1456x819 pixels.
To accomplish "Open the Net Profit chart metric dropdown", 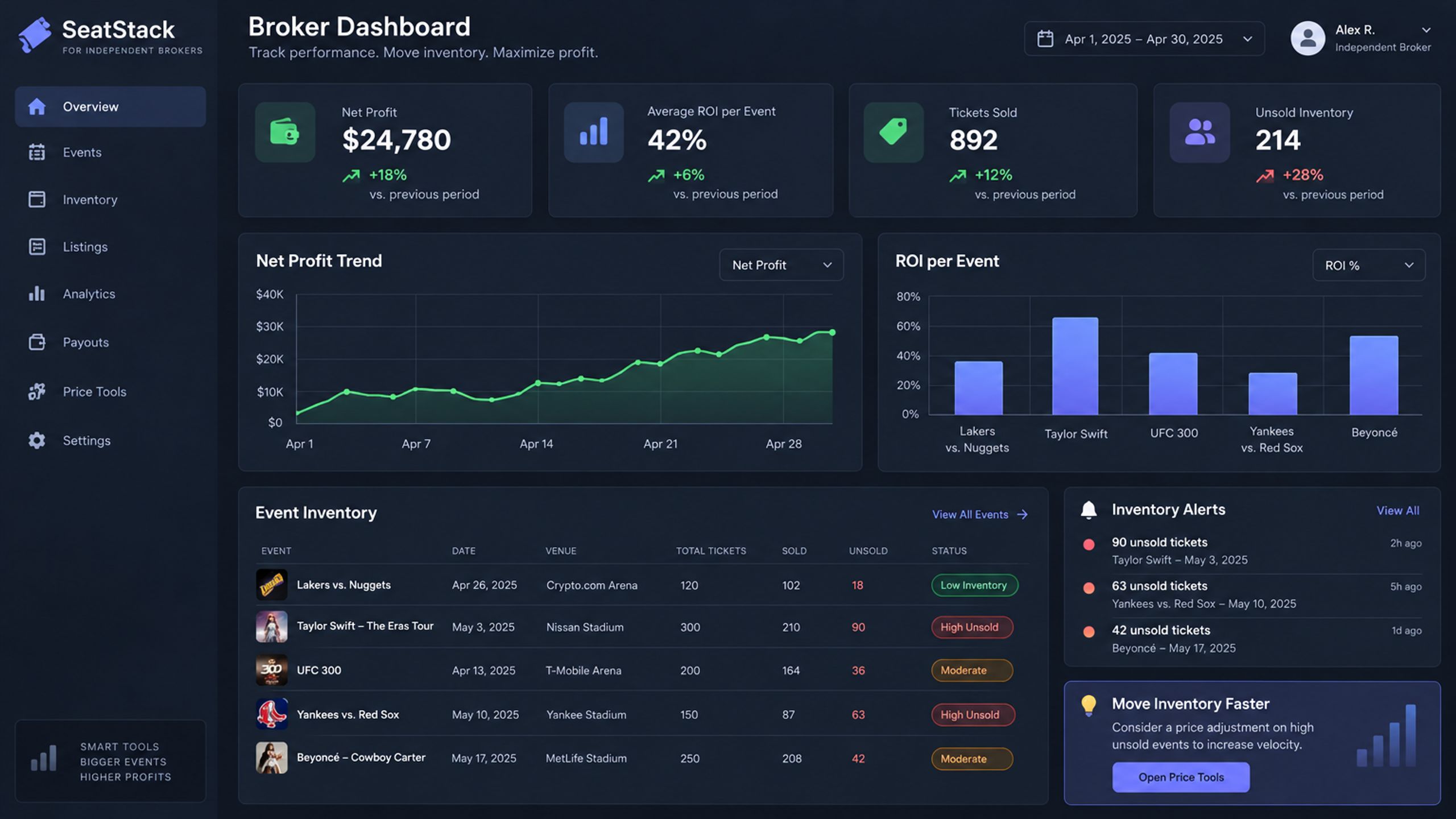I will (x=781, y=264).
